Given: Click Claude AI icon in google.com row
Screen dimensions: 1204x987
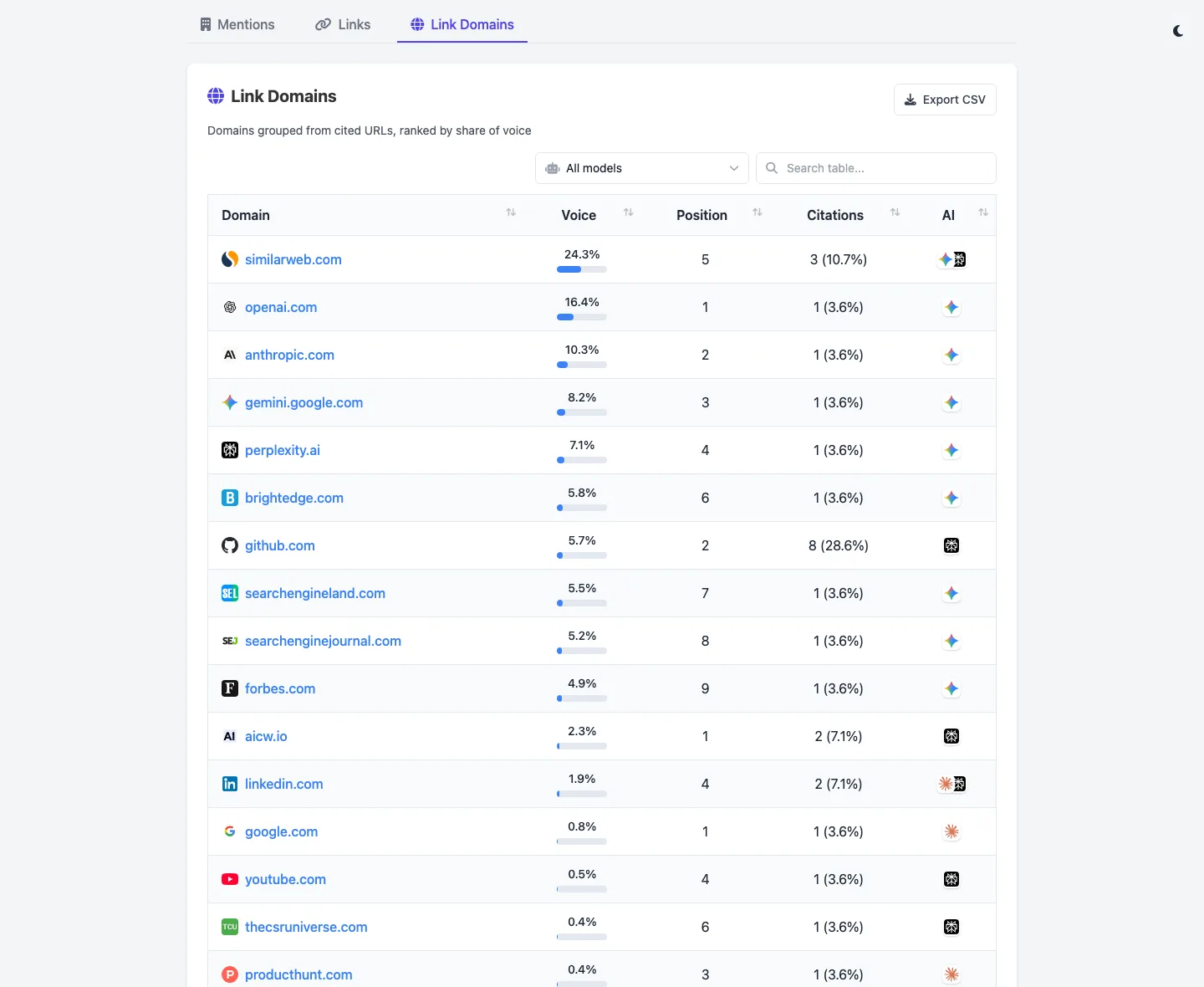Looking at the screenshot, I should click(x=951, y=831).
